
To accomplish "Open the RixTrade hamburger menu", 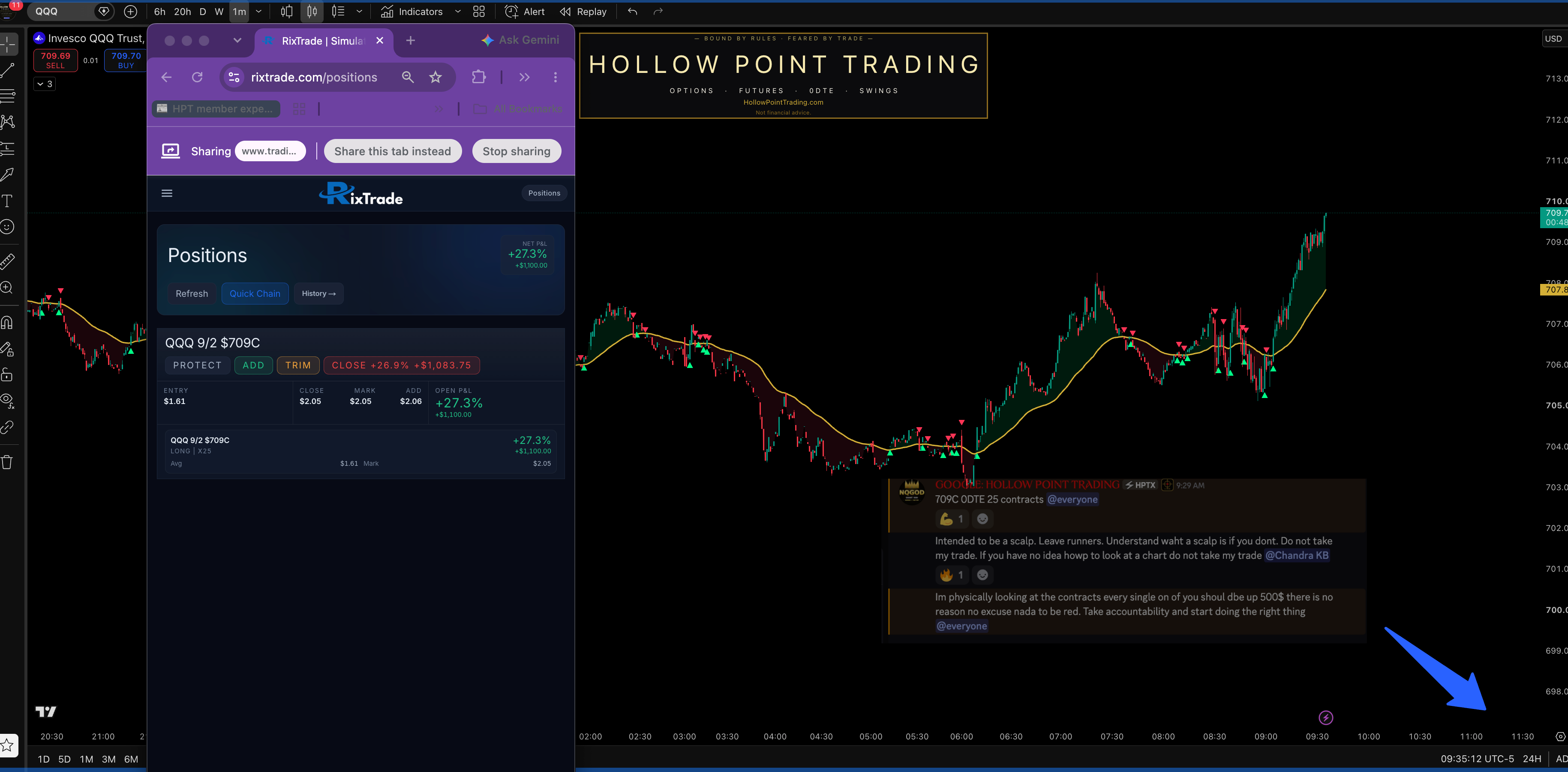I will pyautogui.click(x=167, y=193).
